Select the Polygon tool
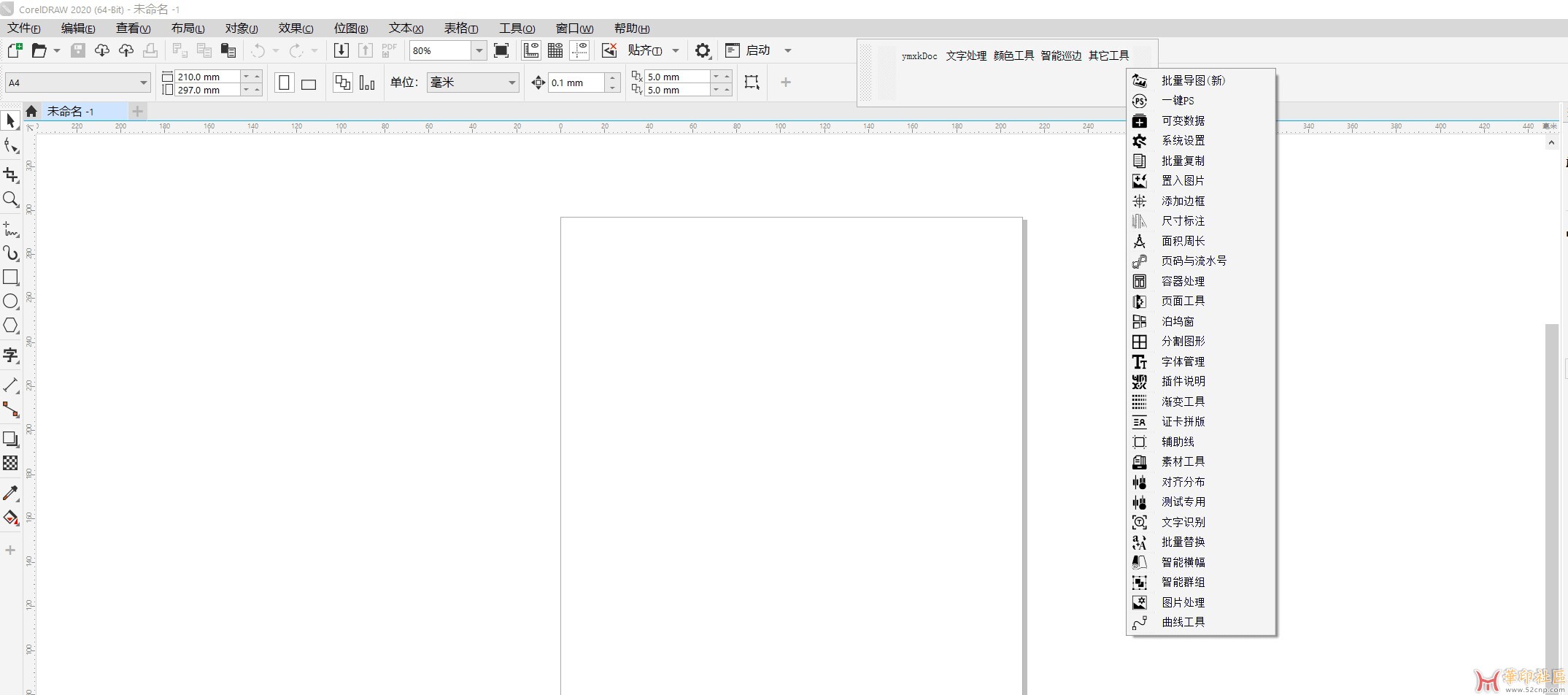1568x695 pixels. pos(10,326)
